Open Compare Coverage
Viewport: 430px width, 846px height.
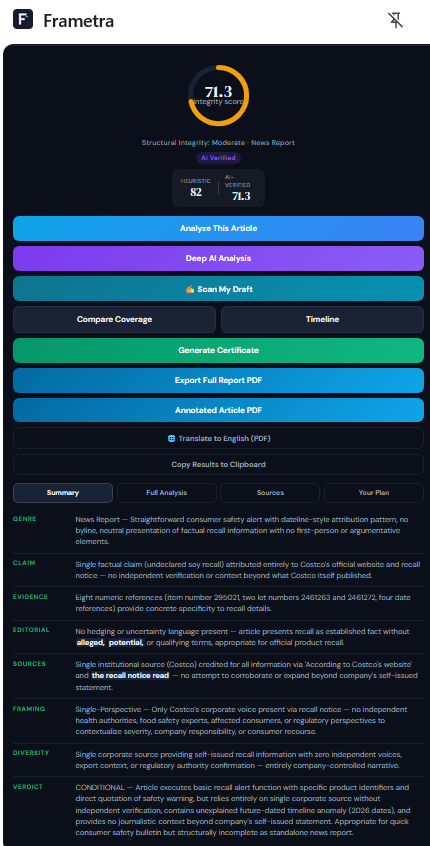point(114,319)
